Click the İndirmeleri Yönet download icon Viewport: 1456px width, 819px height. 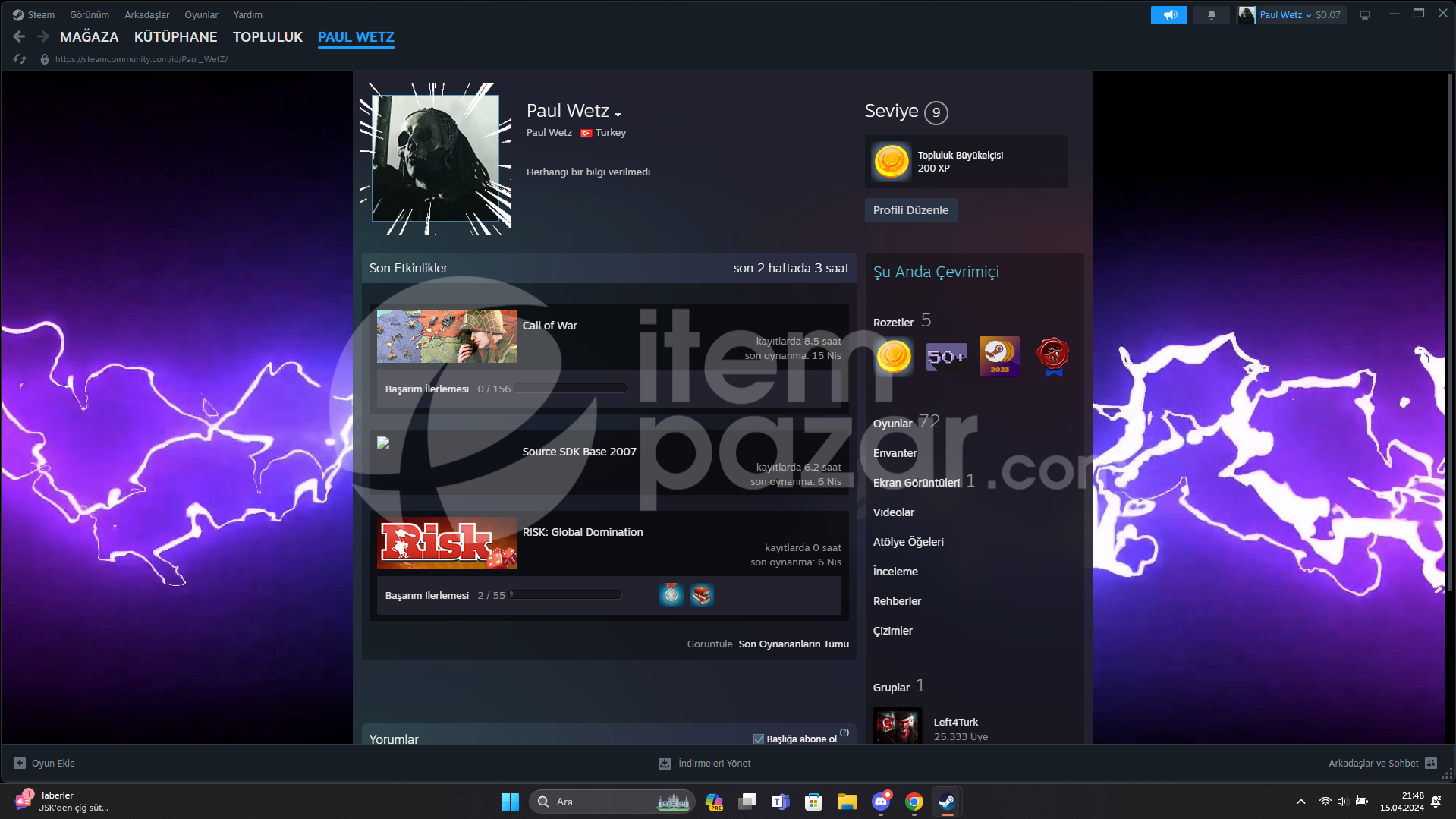tap(665, 763)
